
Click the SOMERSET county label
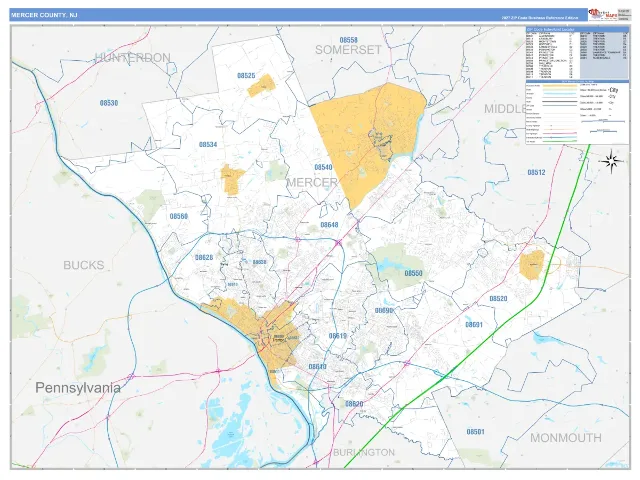pyautogui.click(x=348, y=50)
